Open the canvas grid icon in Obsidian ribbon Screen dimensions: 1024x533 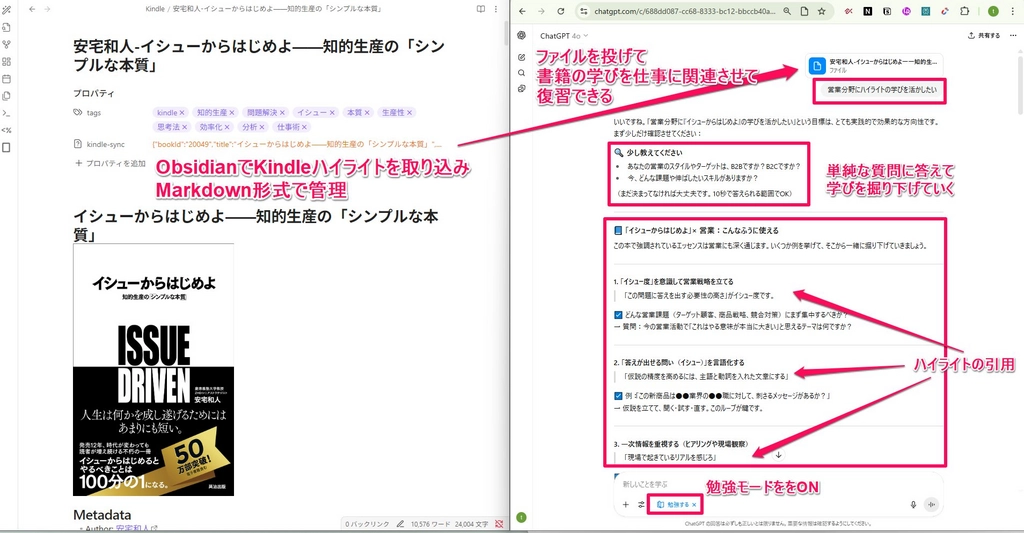tap(7, 61)
